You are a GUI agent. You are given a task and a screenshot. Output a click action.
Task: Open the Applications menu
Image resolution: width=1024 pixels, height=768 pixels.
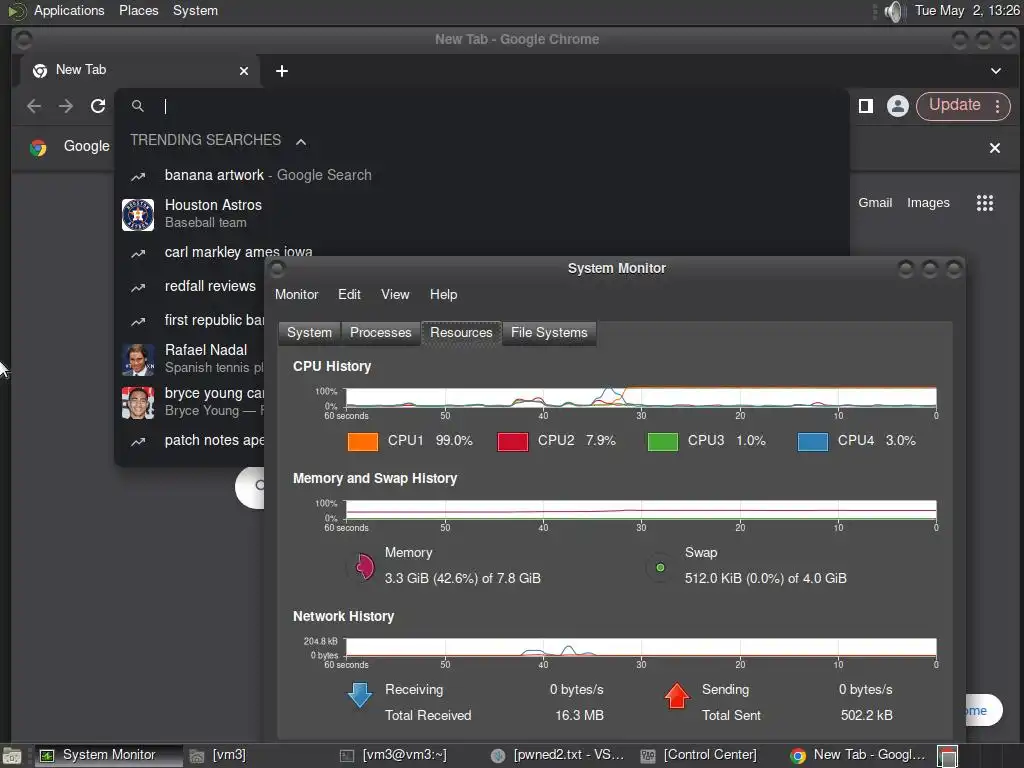click(x=69, y=10)
